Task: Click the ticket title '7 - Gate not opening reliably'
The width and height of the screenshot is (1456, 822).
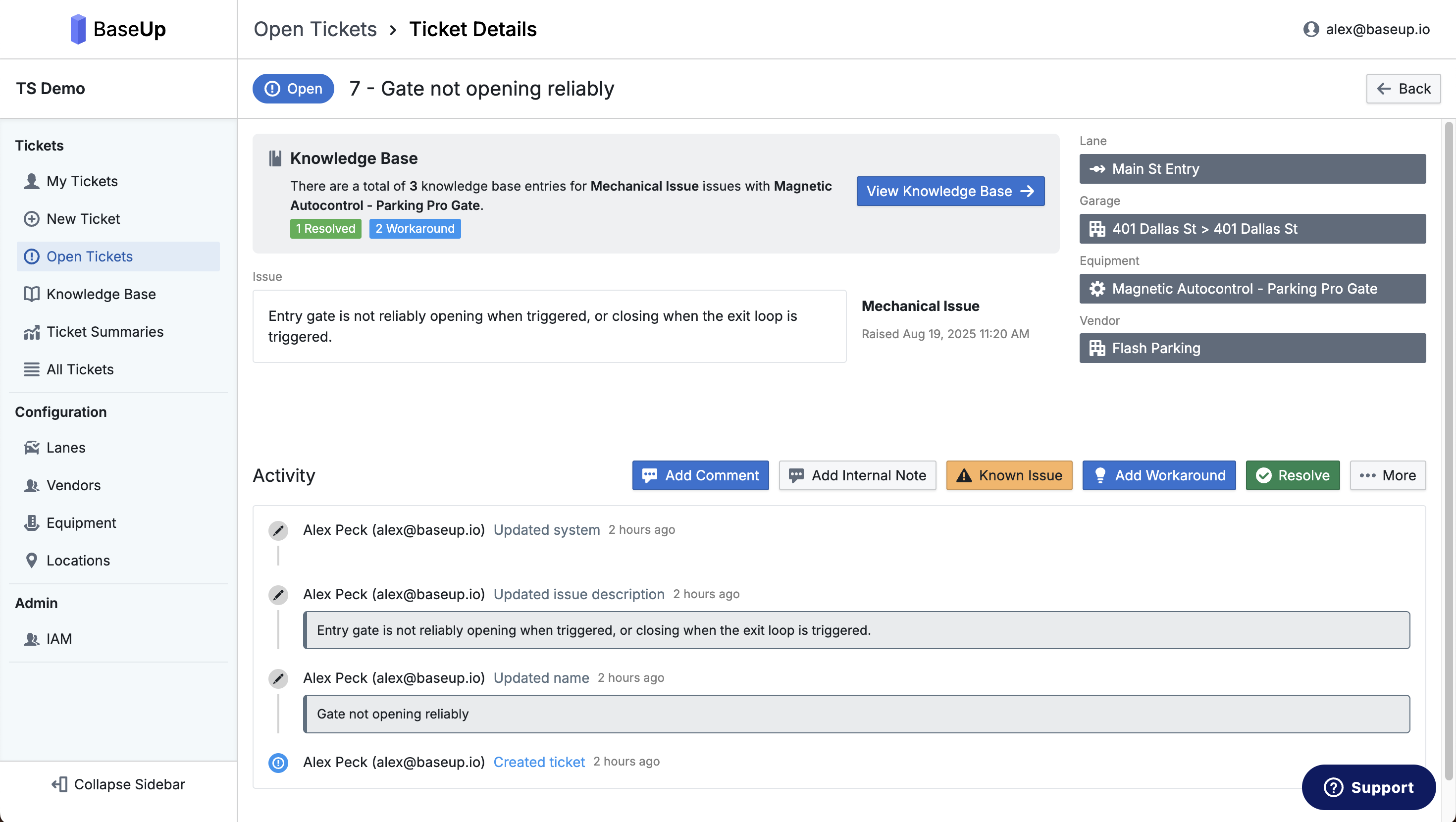Action: [481, 89]
